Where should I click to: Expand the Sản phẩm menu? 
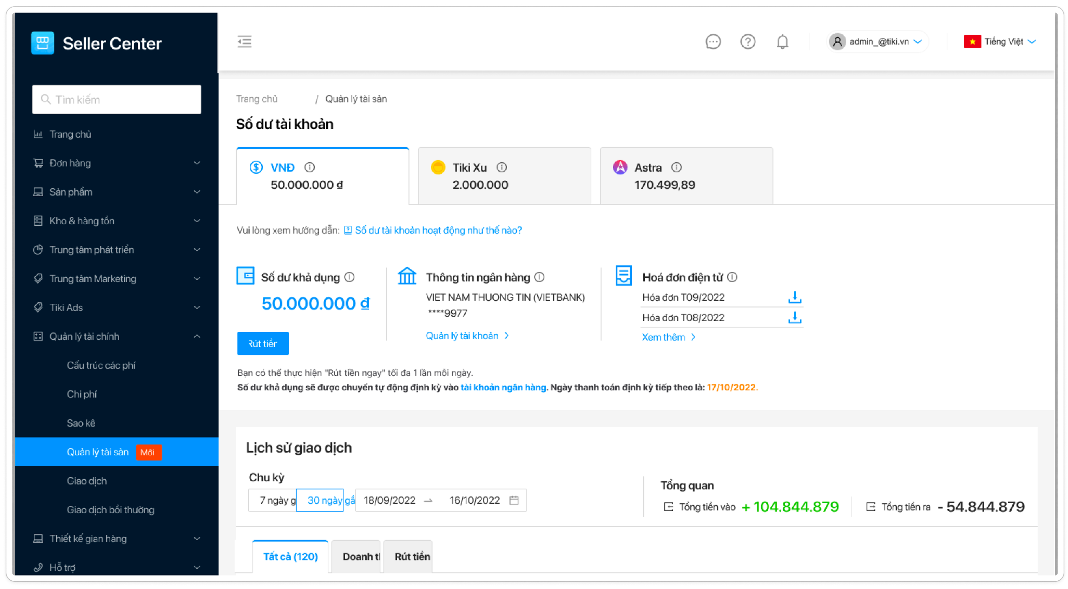tap(116, 192)
